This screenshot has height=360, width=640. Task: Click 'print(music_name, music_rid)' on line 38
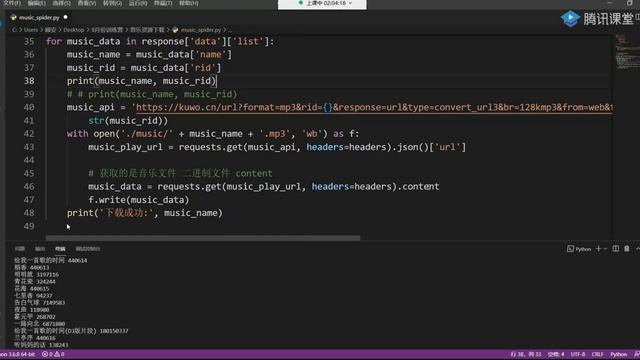pyautogui.click(x=141, y=81)
